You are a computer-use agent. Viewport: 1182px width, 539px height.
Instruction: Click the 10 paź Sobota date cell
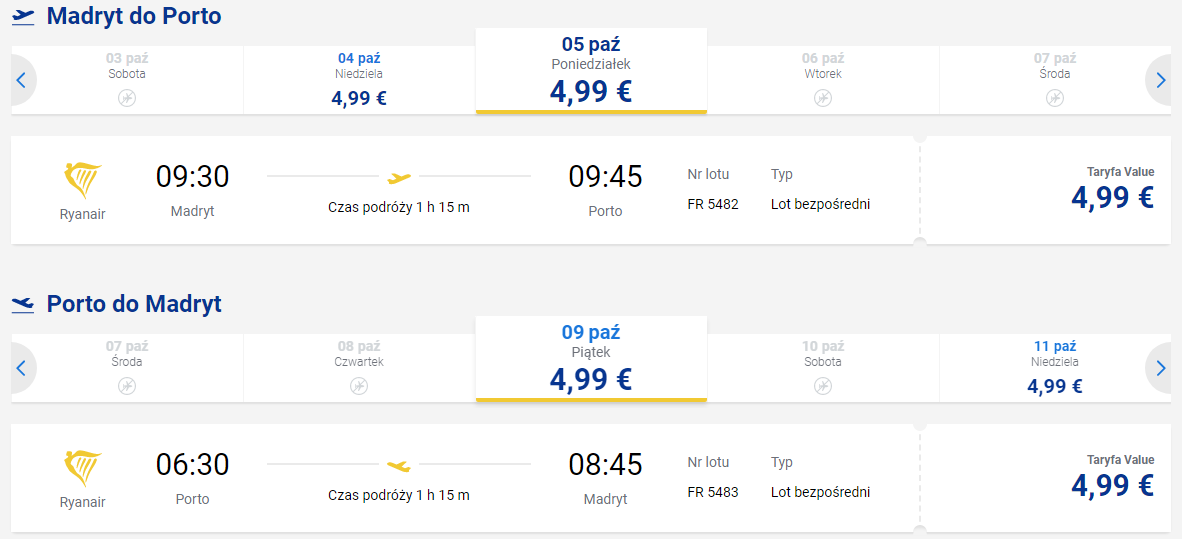[x=822, y=368]
